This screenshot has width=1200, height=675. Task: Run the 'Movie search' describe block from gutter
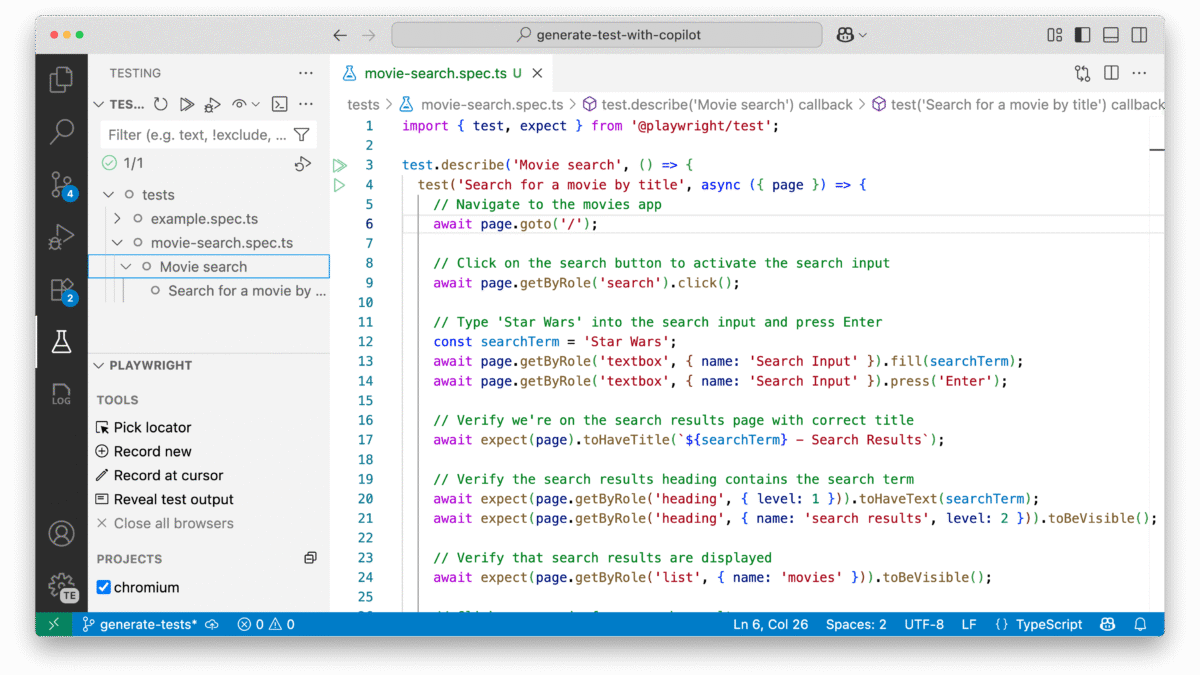[340, 165]
